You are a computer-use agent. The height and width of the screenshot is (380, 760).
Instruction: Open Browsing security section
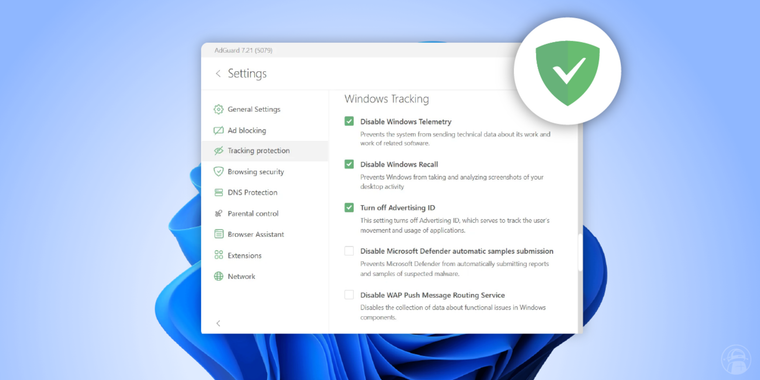265,172
